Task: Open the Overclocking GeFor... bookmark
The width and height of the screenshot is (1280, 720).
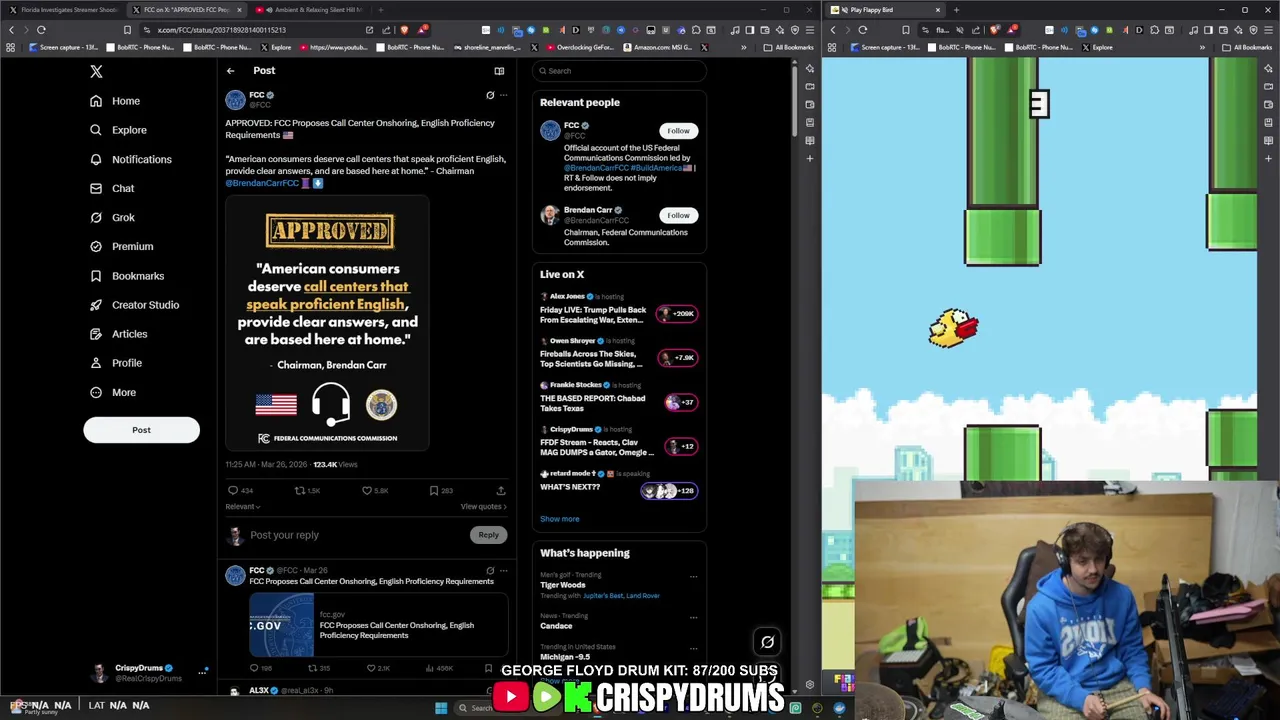Action: (578, 47)
